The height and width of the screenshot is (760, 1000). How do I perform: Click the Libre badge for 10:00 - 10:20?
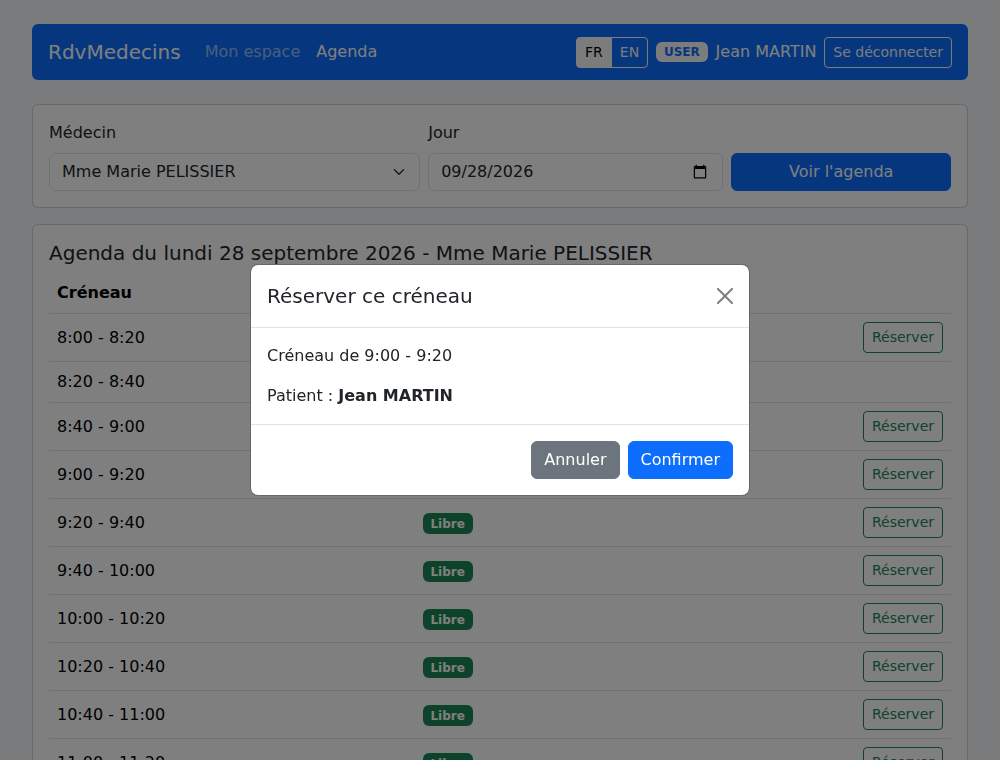[448, 619]
